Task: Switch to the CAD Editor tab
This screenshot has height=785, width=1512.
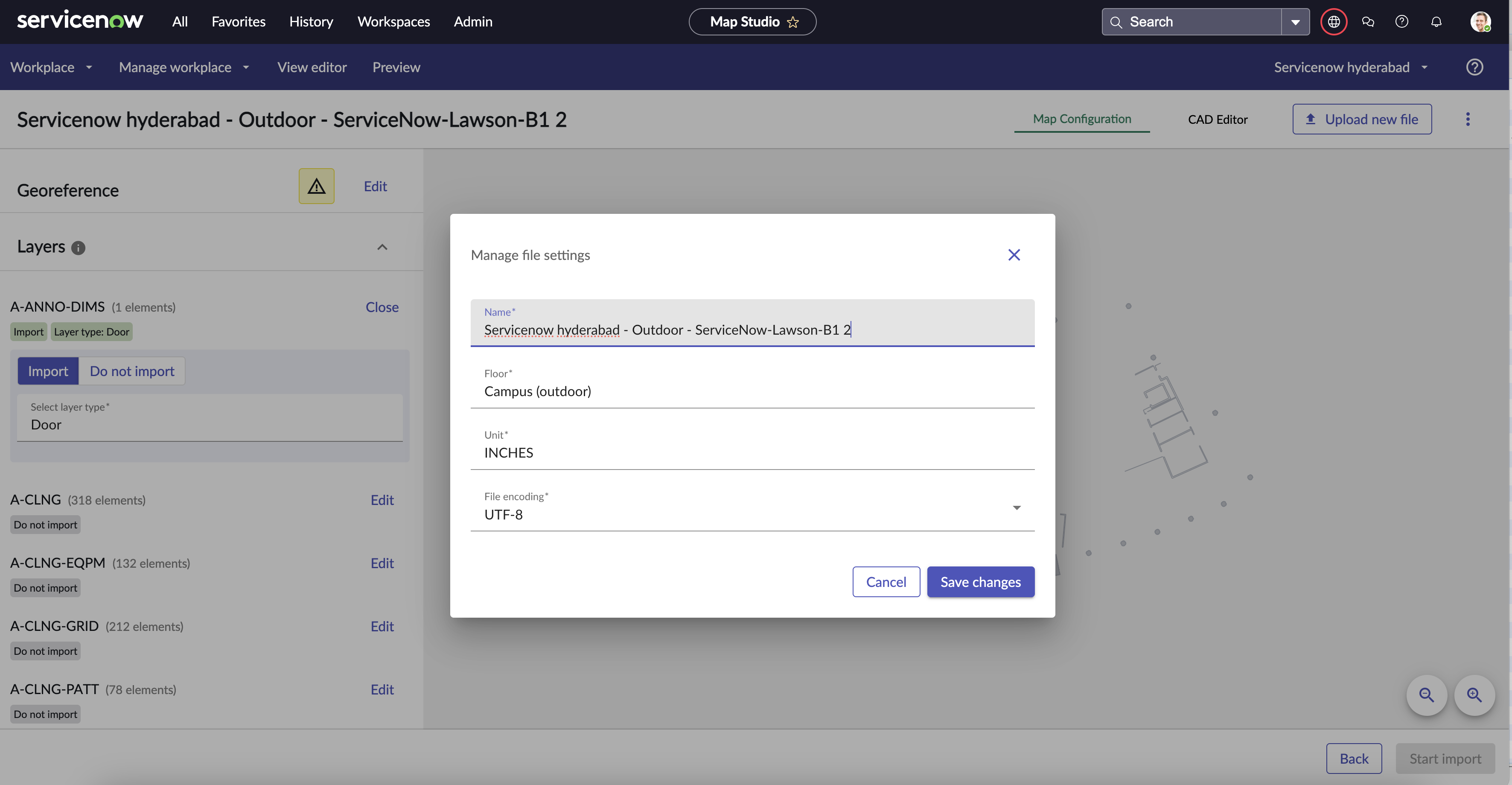Action: 1218,119
